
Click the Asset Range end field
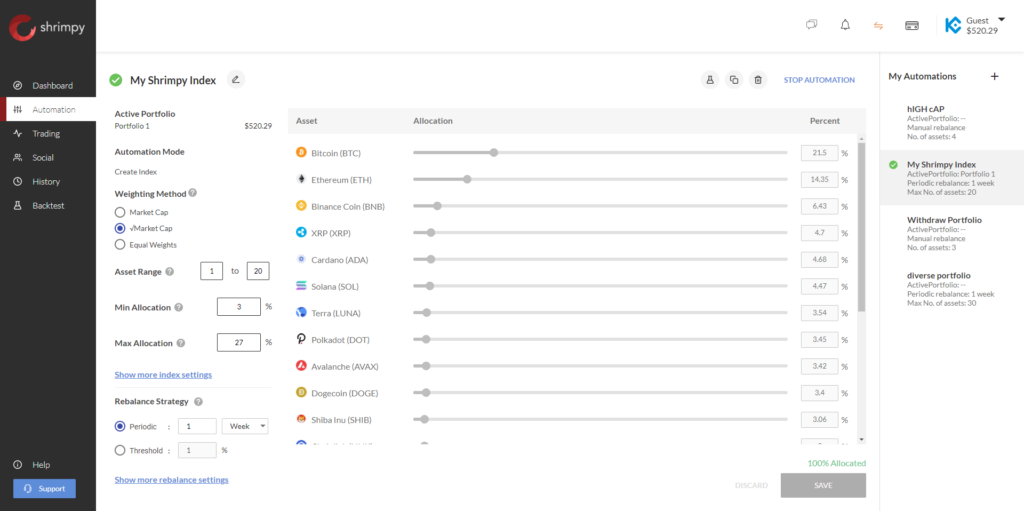(258, 271)
